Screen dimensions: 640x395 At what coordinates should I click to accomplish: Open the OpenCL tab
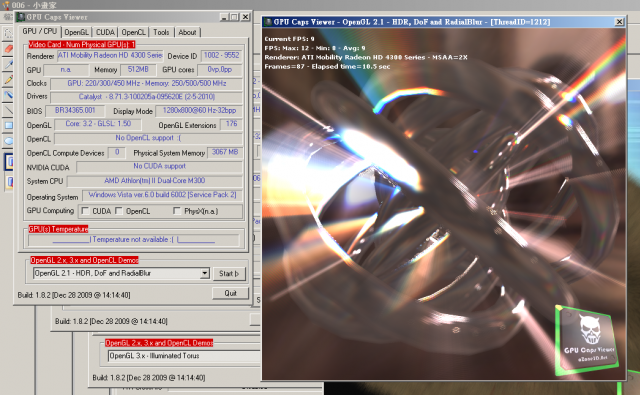click(133, 32)
